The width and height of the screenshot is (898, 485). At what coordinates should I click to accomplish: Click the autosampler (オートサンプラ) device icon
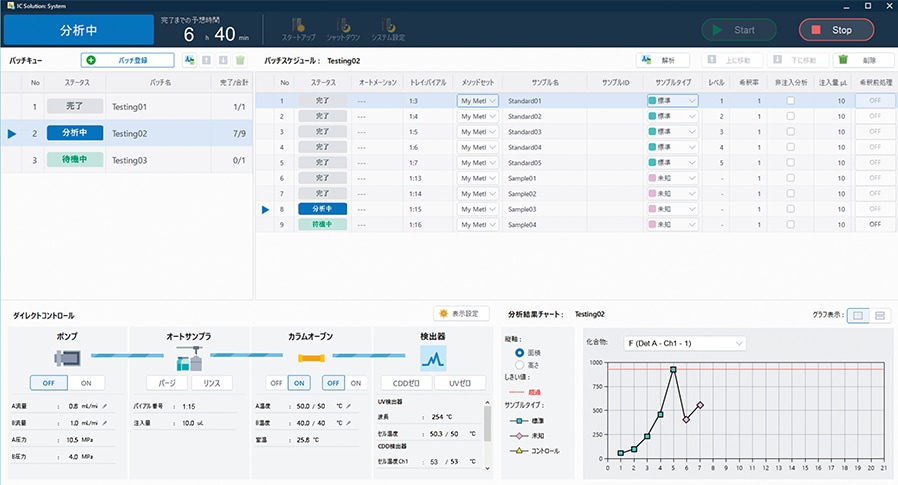pos(190,357)
